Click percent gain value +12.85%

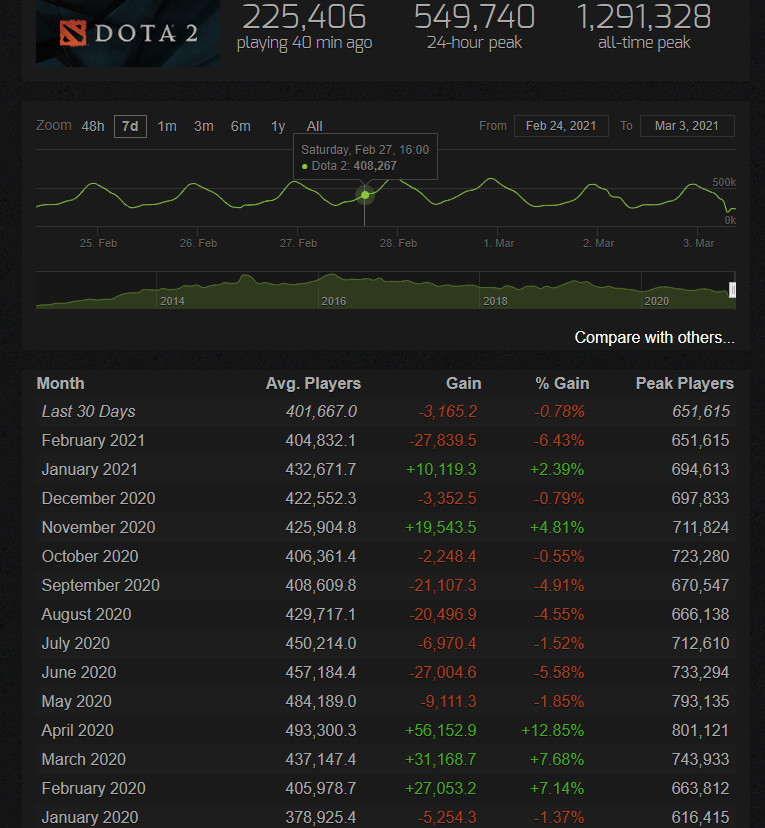coord(553,731)
